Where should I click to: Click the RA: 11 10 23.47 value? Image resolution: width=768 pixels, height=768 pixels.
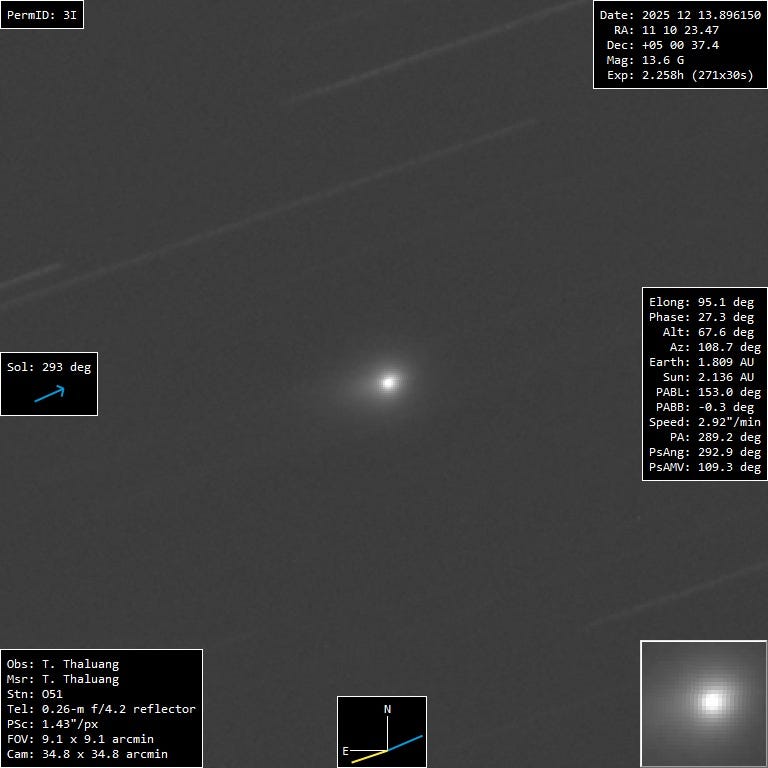coord(680,30)
